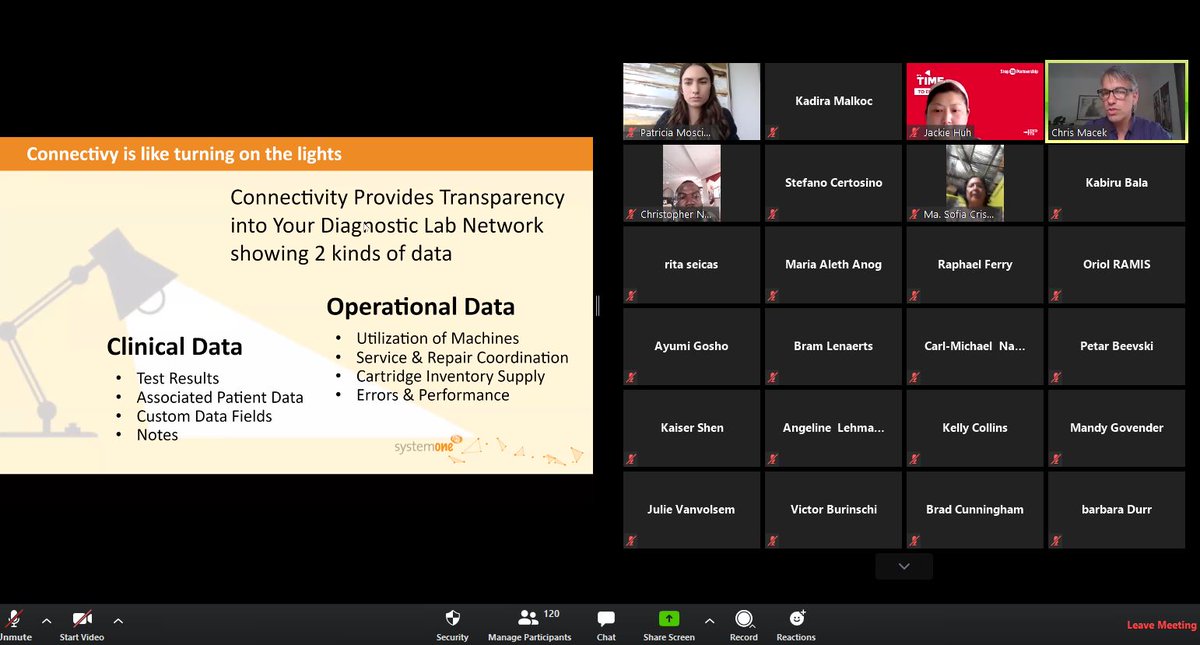Select Chris Macek's video tile
Screen dimensions: 1200x645
tap(1116, 100)
